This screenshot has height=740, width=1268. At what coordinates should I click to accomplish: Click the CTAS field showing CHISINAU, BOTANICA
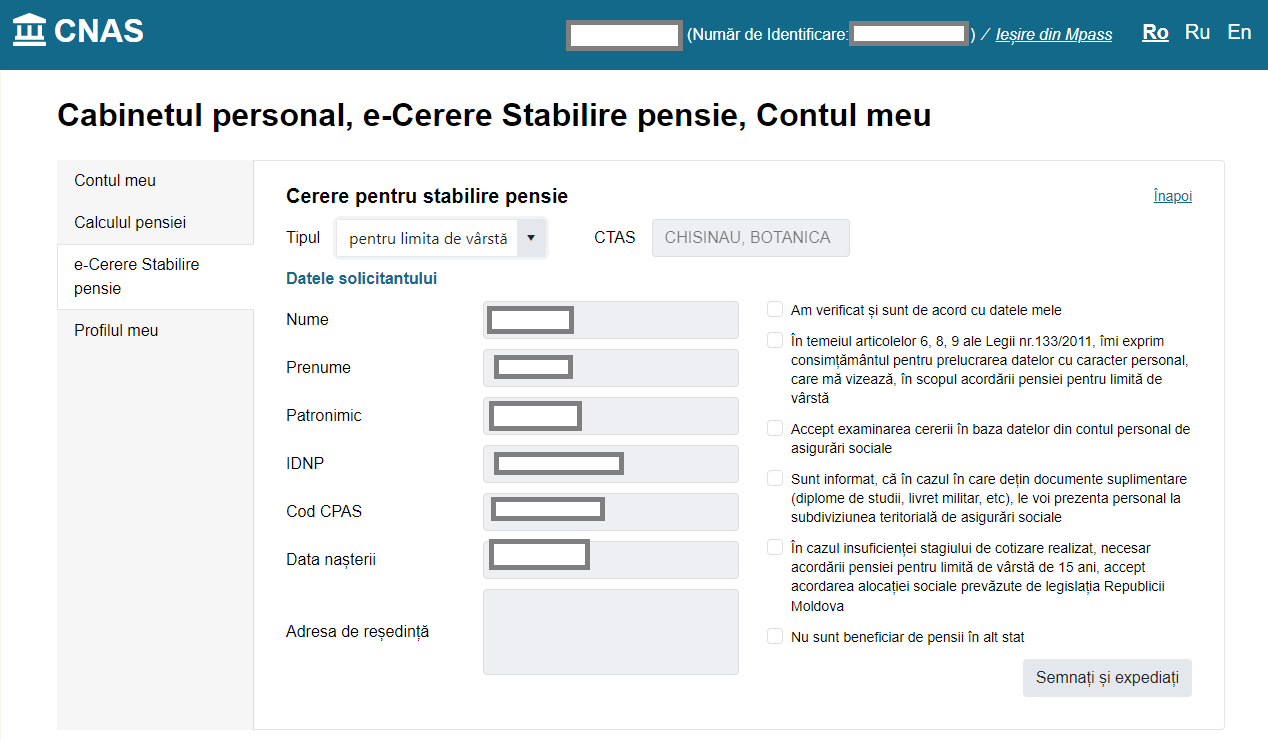coord(751,238)
